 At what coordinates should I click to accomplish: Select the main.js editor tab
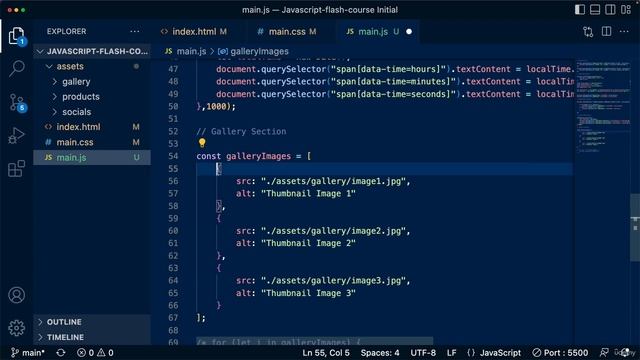tap(372, 31)
